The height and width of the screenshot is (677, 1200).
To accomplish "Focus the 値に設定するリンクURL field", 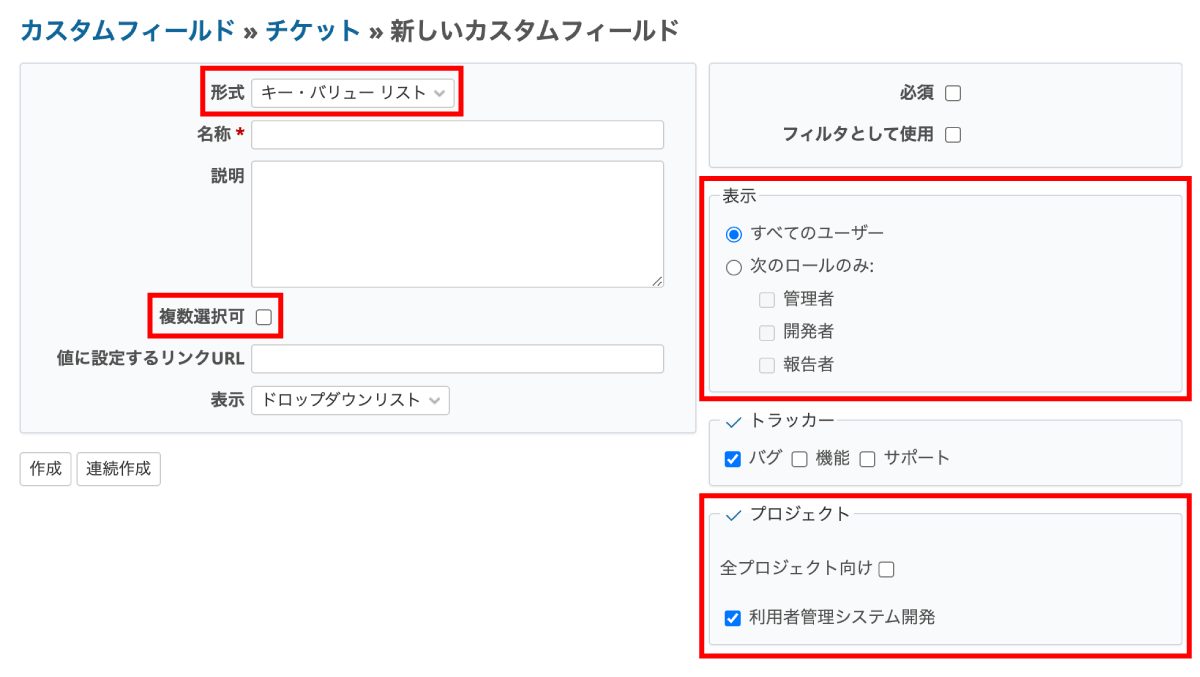I will point(458,359).
